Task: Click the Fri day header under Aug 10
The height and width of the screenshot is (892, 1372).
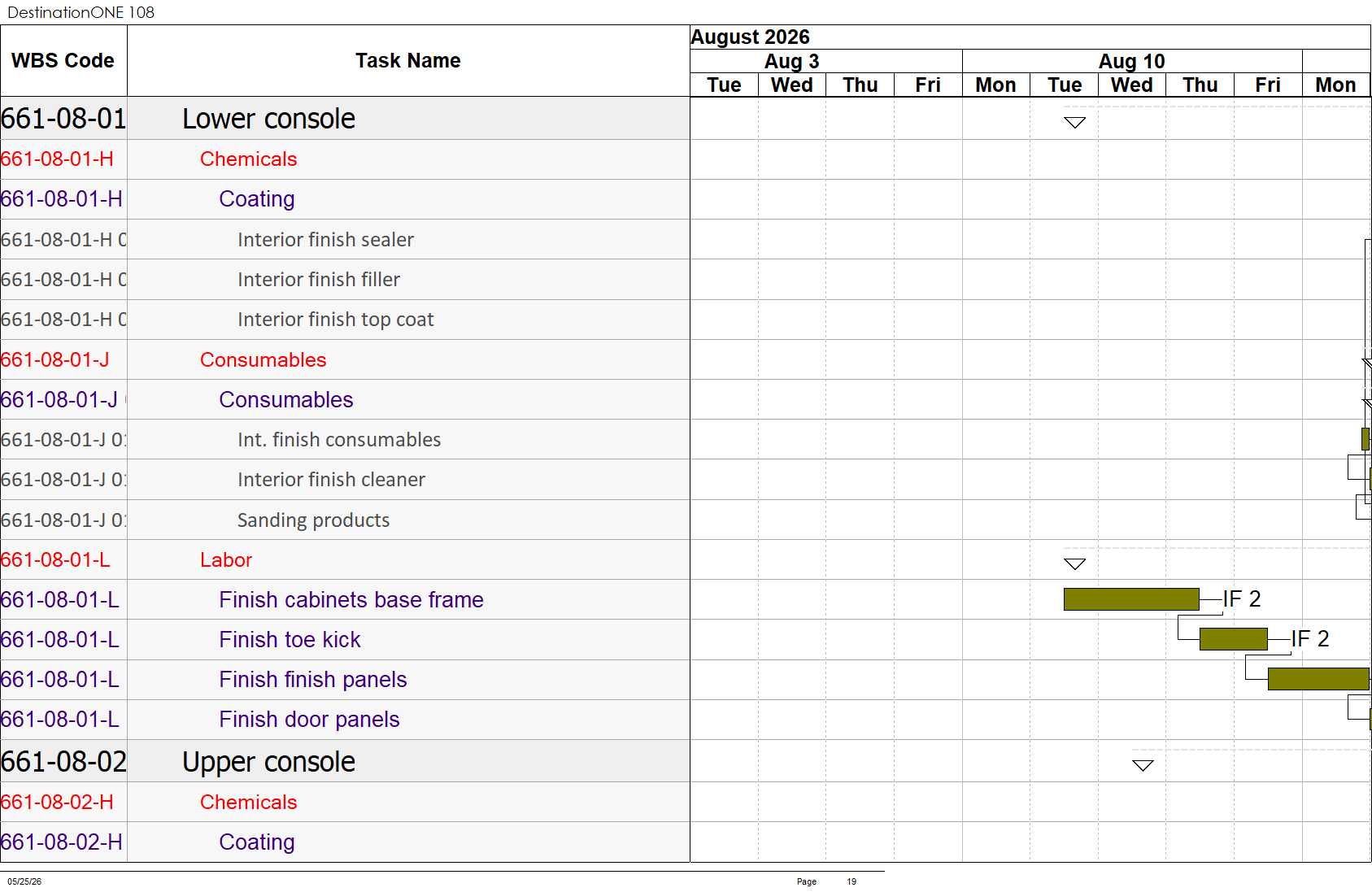Action: [x=1268, y=85]
